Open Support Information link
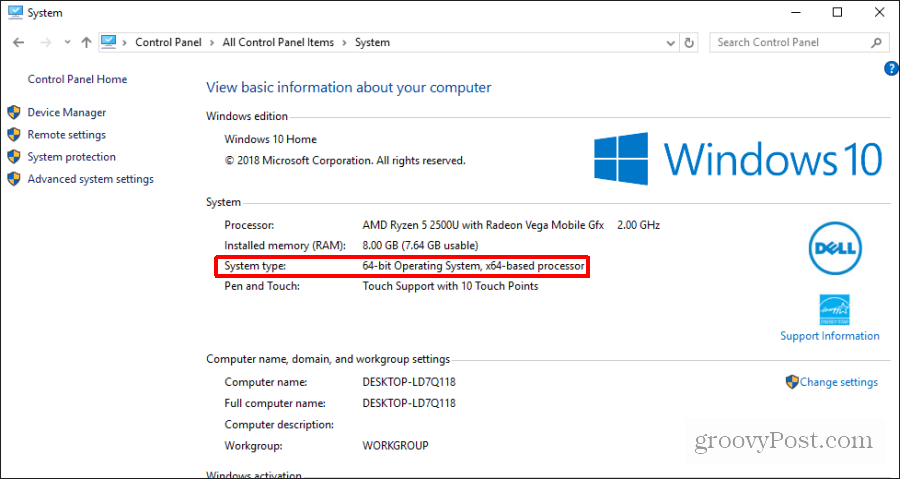900x479 pixels. point(829,336)
